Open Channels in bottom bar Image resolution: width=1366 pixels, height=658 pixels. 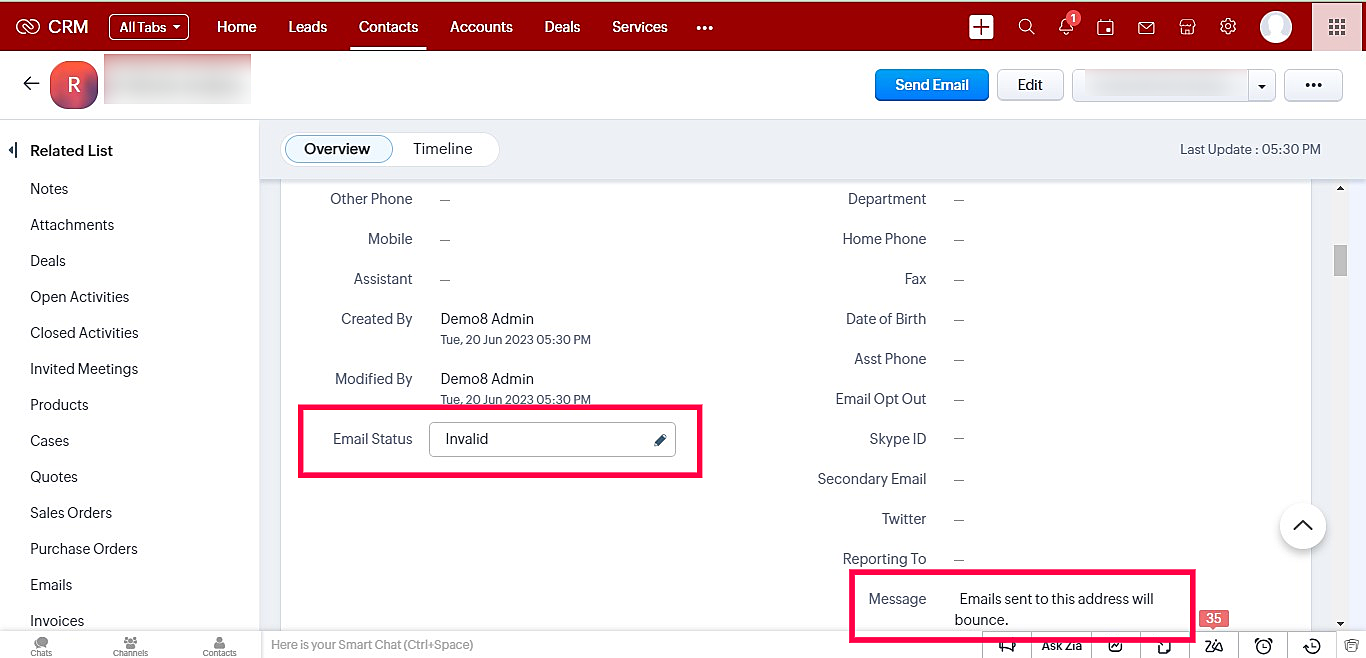(x=130, y=645)
